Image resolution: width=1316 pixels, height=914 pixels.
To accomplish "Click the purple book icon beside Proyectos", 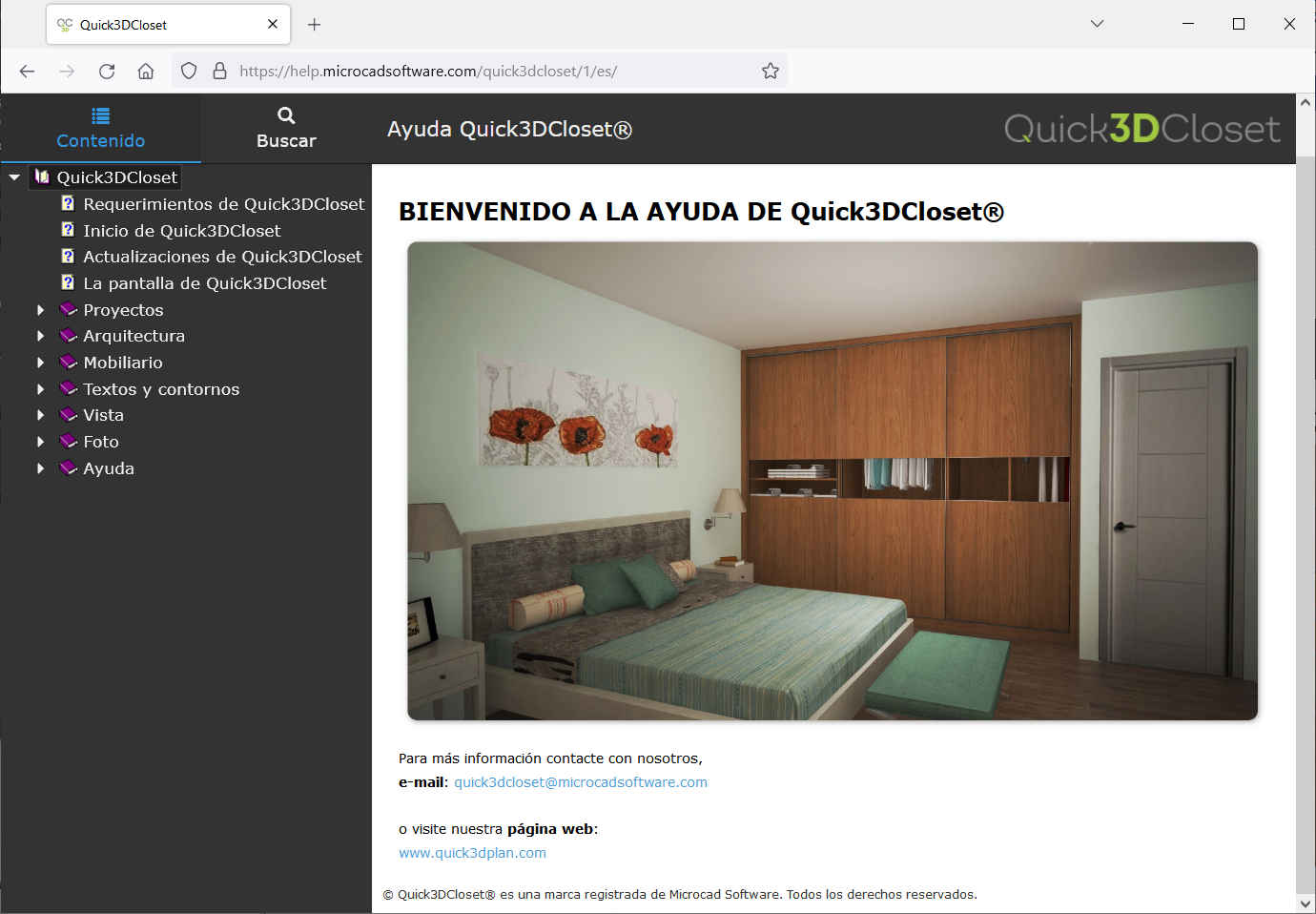I will [69, 309].
